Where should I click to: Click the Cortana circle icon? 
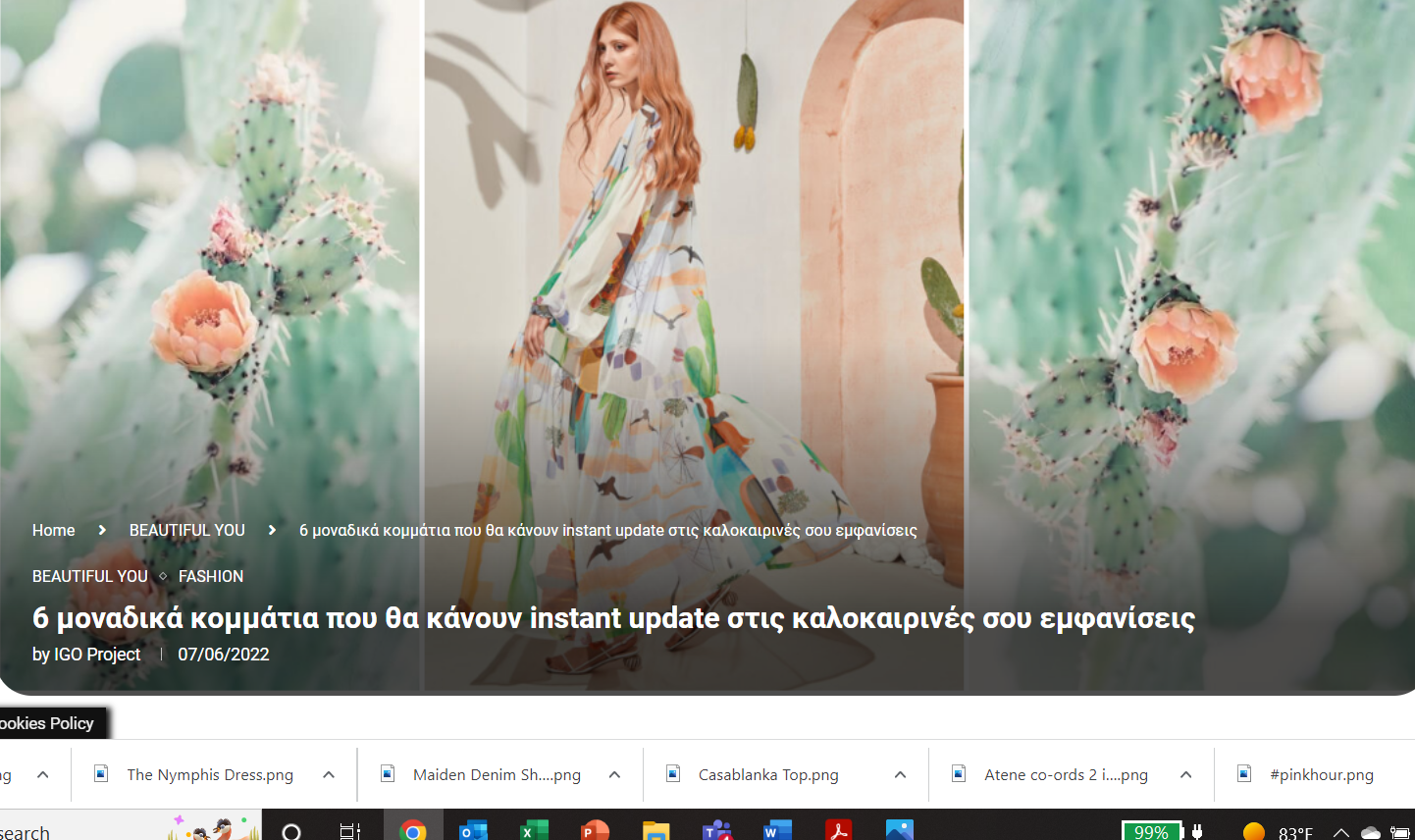click(291, 831)
